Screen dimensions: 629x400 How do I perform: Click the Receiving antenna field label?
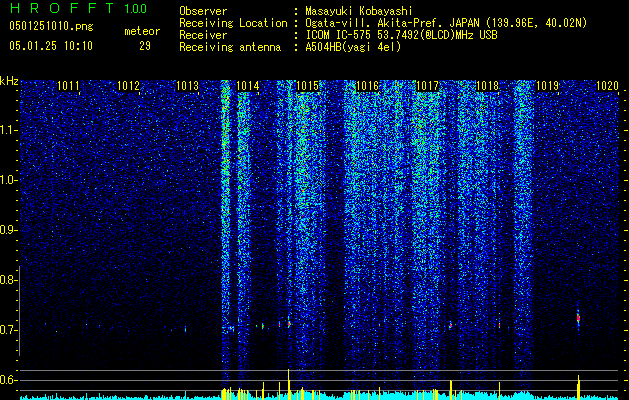[230, 47]
